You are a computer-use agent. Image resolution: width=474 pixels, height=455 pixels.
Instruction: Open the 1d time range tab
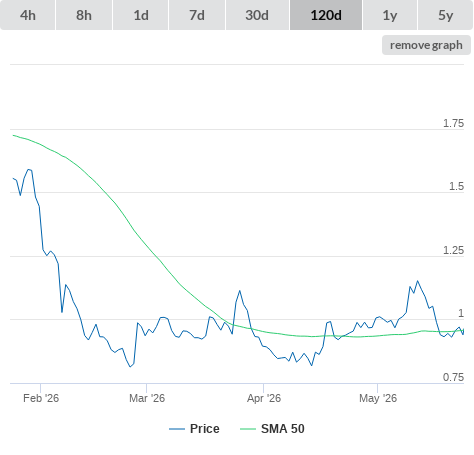141,15
